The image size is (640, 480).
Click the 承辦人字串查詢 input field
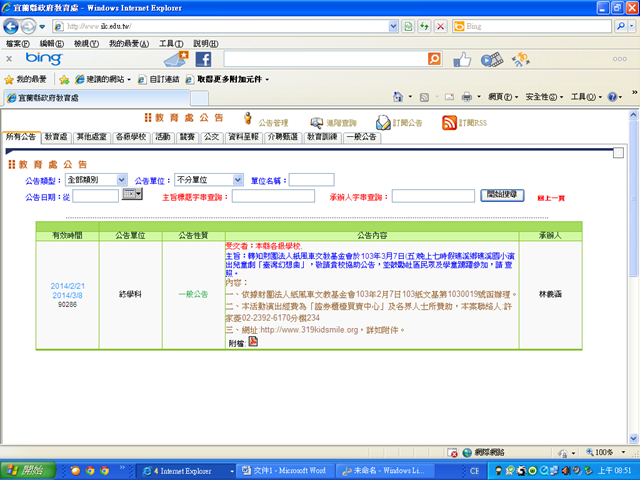point(433,196)
